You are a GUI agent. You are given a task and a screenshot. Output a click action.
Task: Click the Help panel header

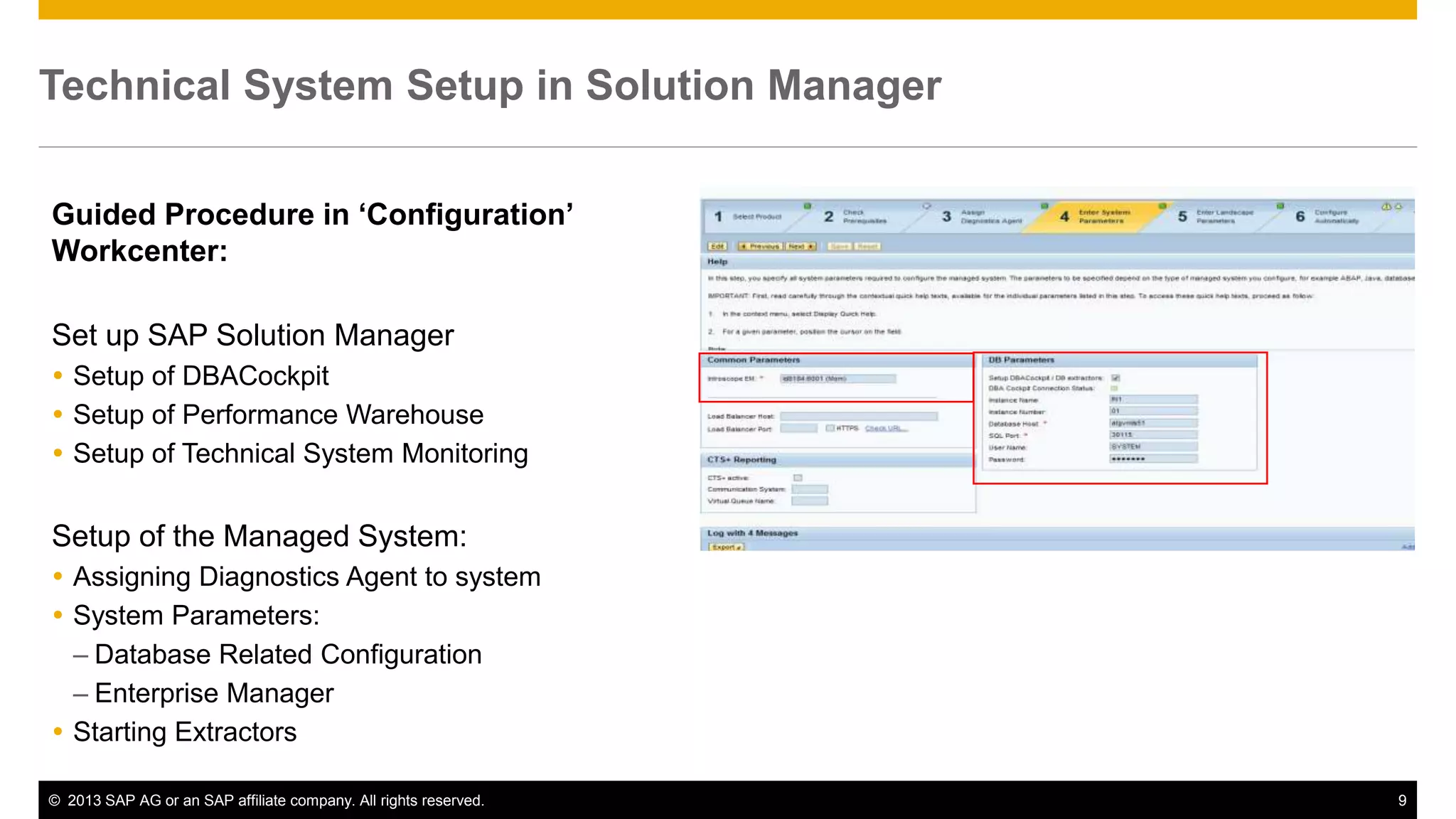click(x=1057, y=262)
